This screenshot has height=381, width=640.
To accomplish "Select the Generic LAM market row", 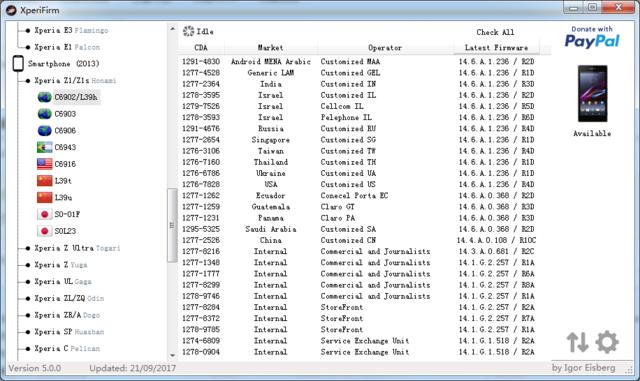I will click(358, 73).
